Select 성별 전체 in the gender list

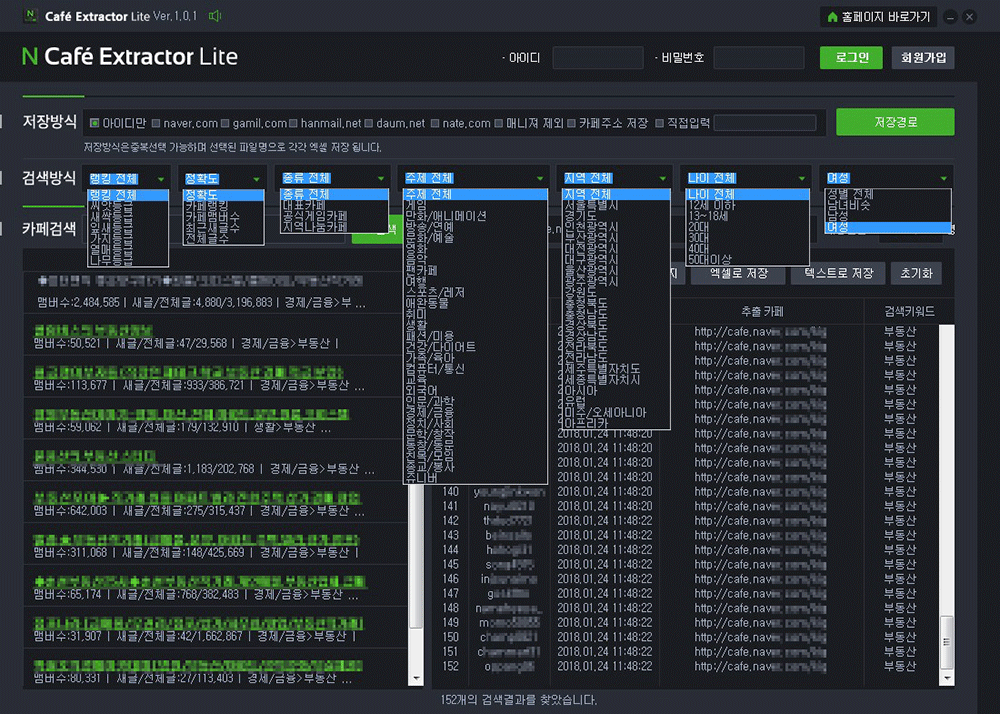coord(887,194)
